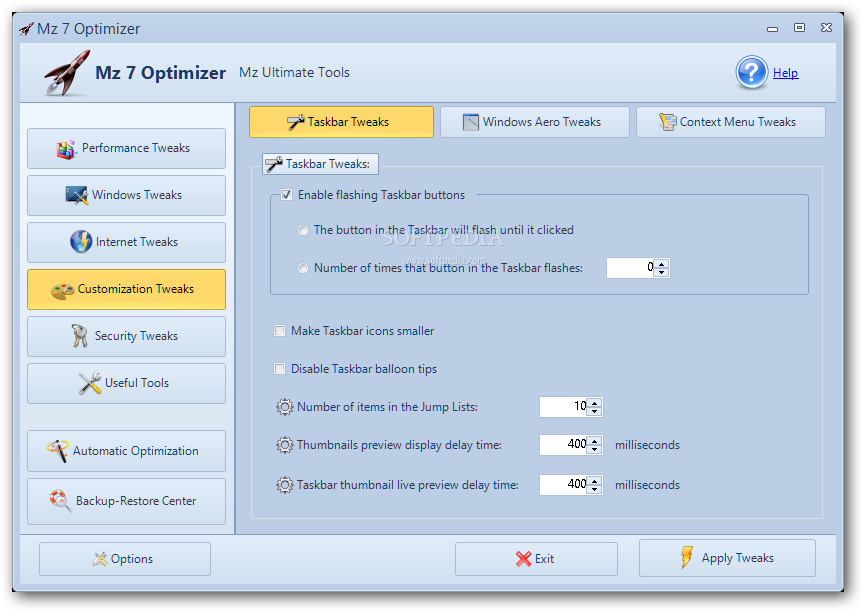Click the blue Help question mark icon

(751, 72)
